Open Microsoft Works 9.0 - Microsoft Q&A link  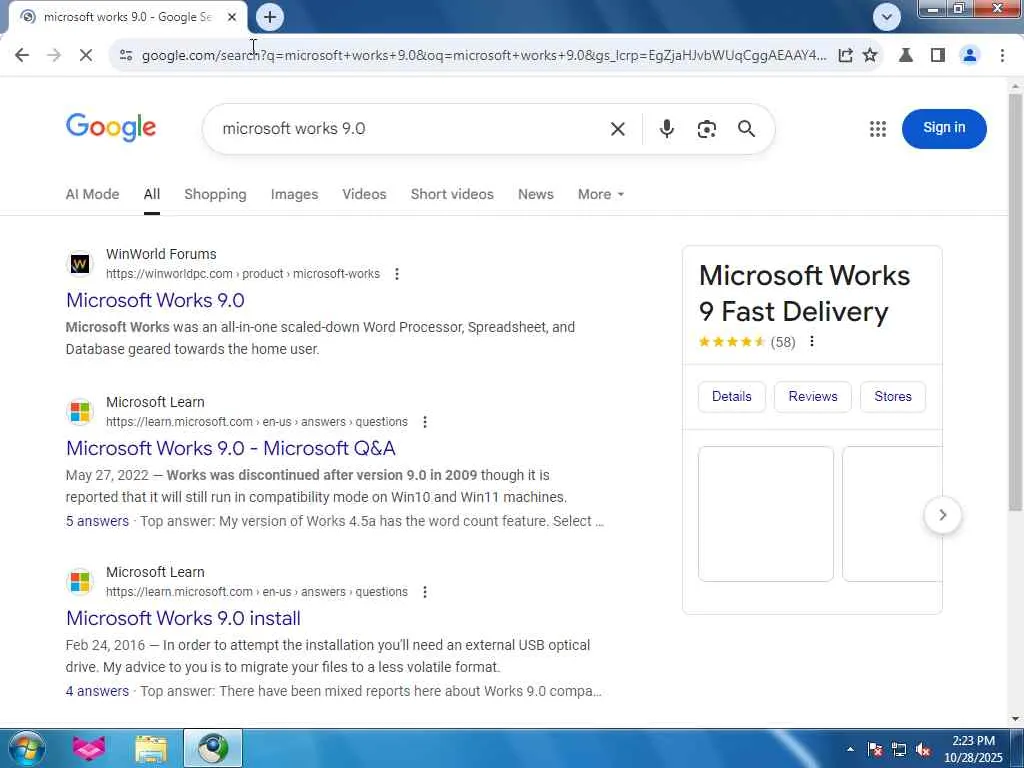click(x=231, y=448)
